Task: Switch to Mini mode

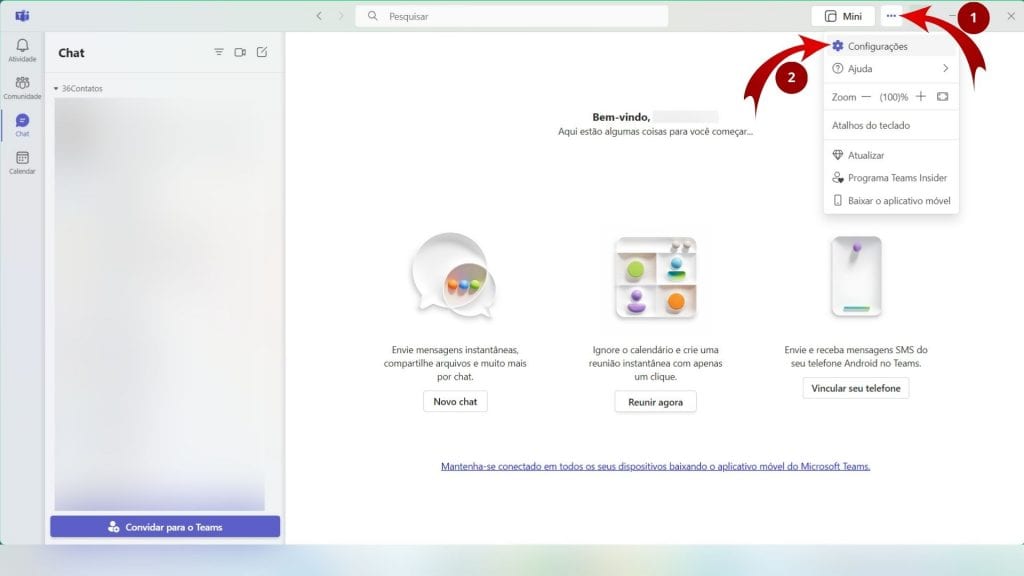Action: pos(843,15)
